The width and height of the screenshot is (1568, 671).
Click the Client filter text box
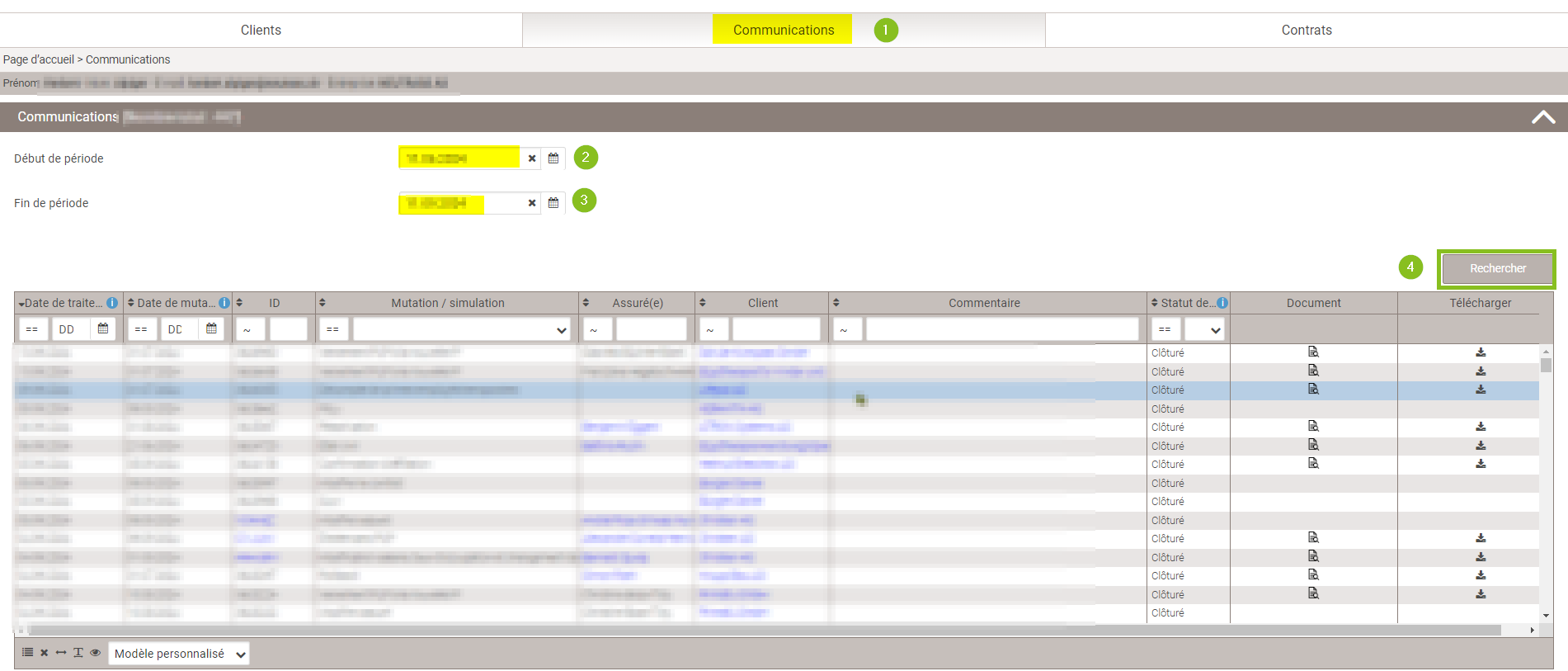[776, 329]
